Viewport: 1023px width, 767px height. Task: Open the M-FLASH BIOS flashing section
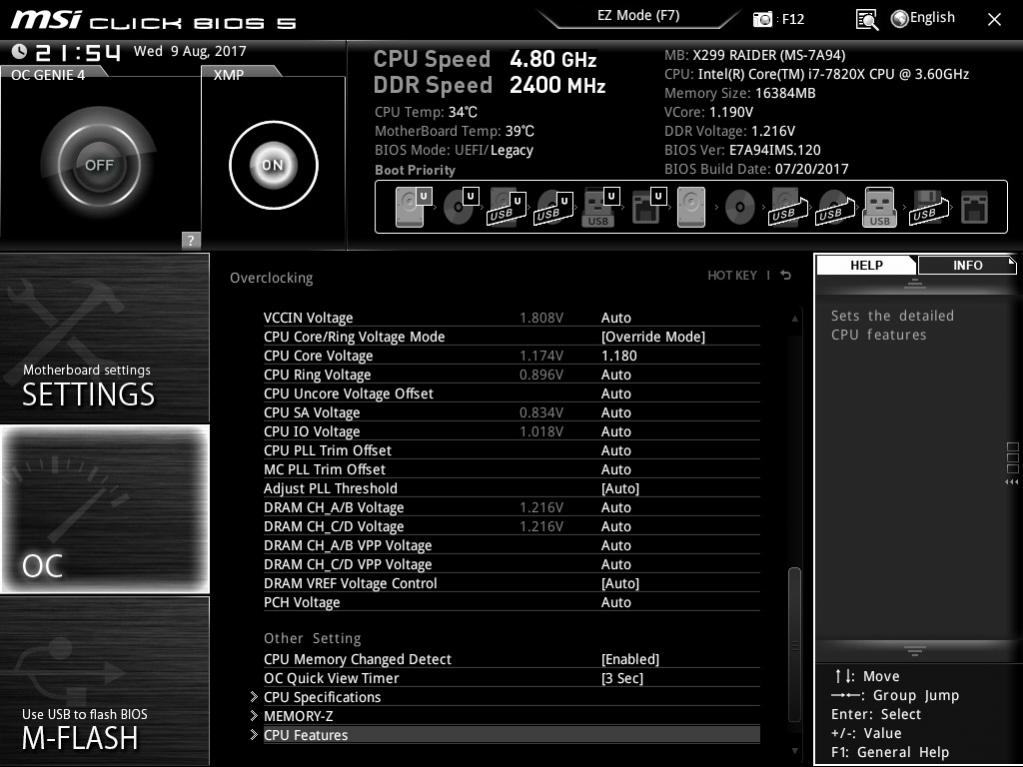coord(104,680)
